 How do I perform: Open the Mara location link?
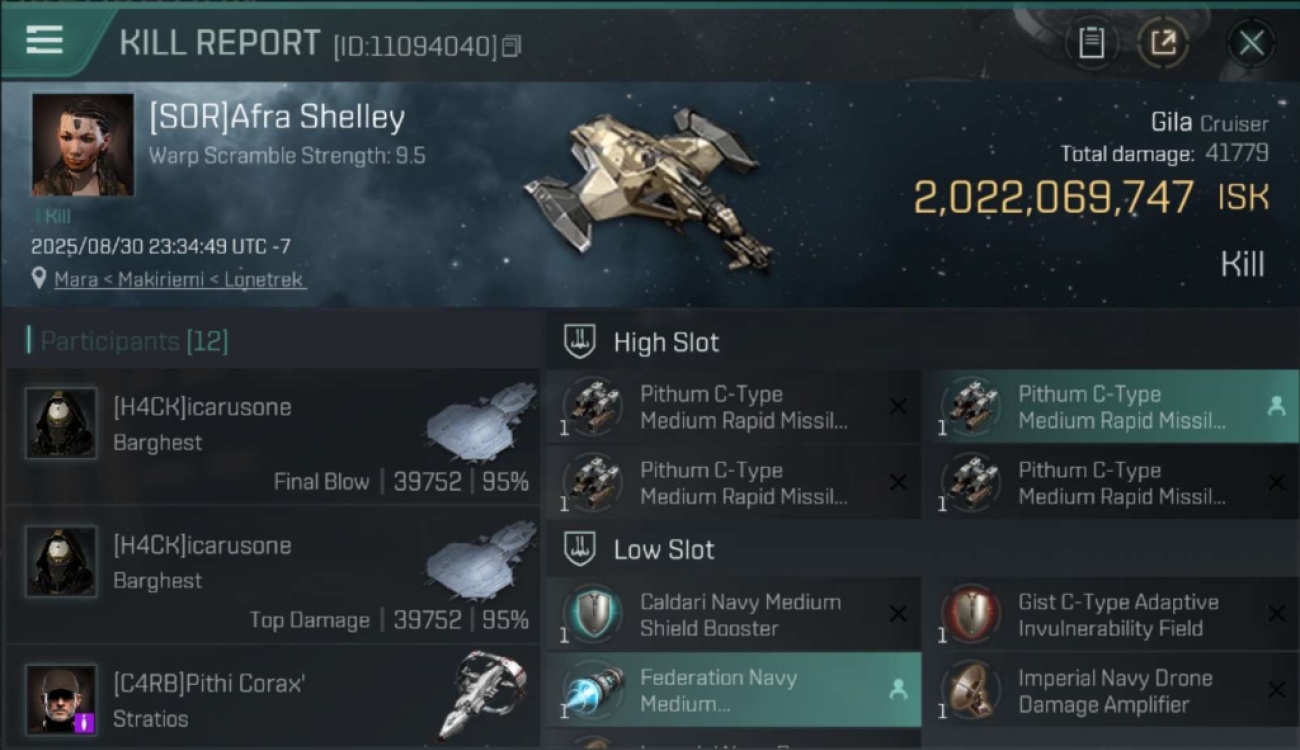coord(180,280)
